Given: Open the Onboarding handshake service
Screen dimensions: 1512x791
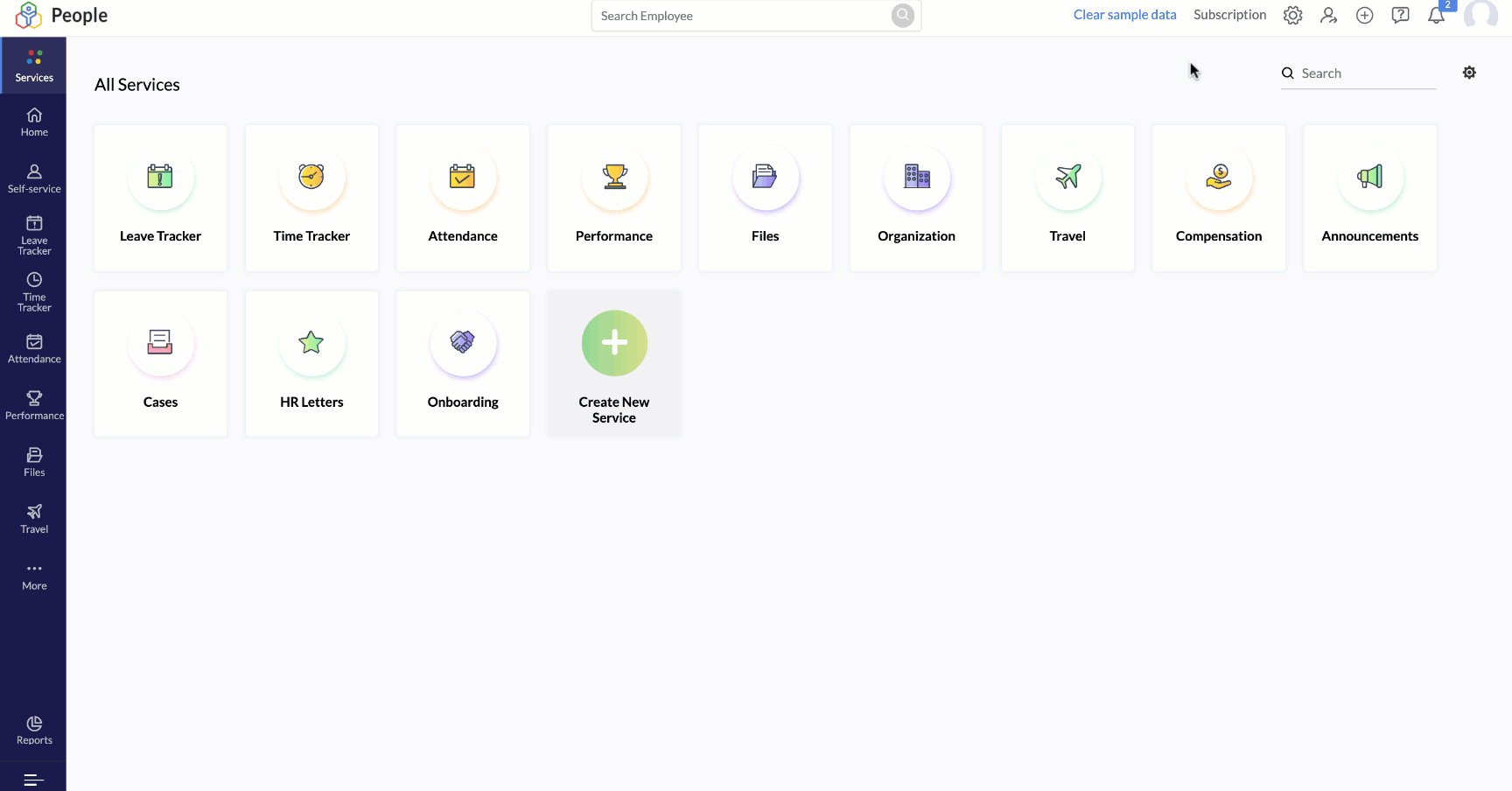Looking at the screenshot, I should (463, 363).
